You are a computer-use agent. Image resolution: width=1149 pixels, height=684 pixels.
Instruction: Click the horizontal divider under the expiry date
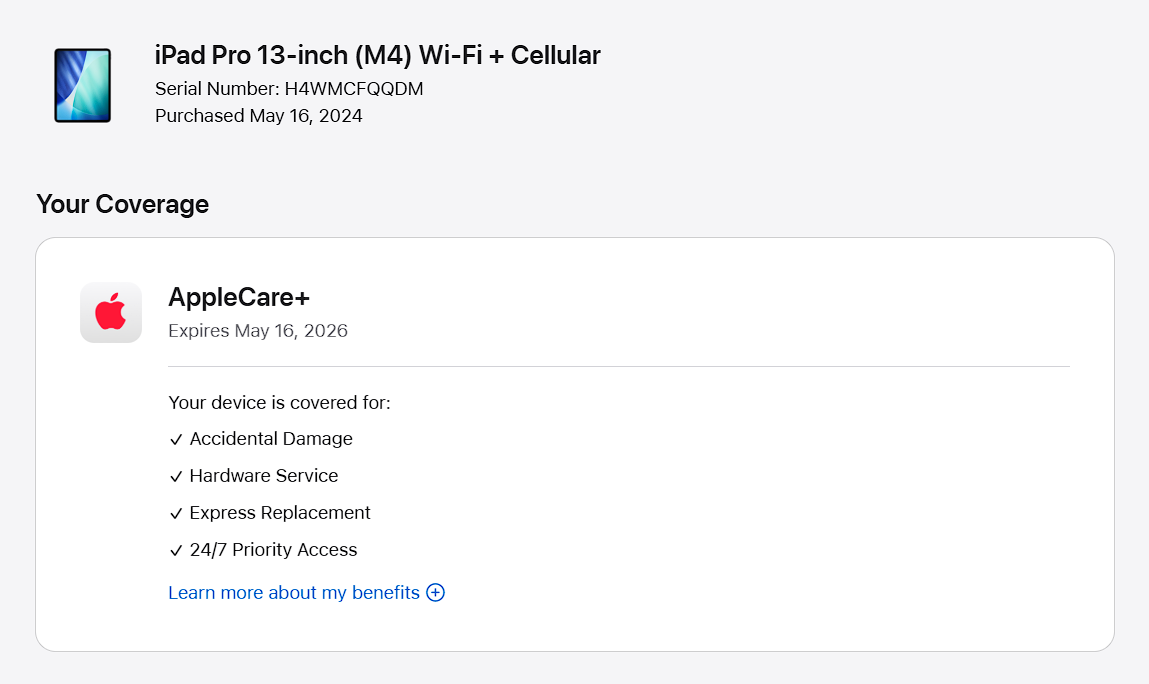click(x=618, y=367)
